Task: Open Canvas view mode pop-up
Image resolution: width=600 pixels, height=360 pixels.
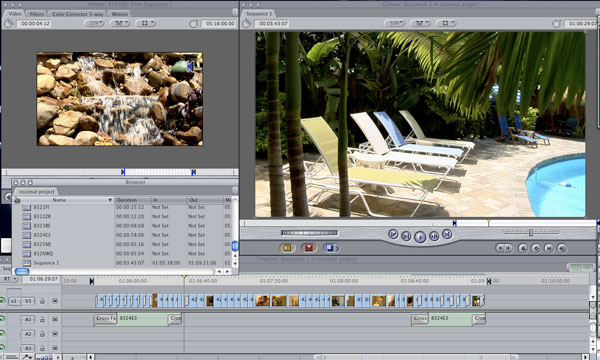Action: [x=446, y=23]
